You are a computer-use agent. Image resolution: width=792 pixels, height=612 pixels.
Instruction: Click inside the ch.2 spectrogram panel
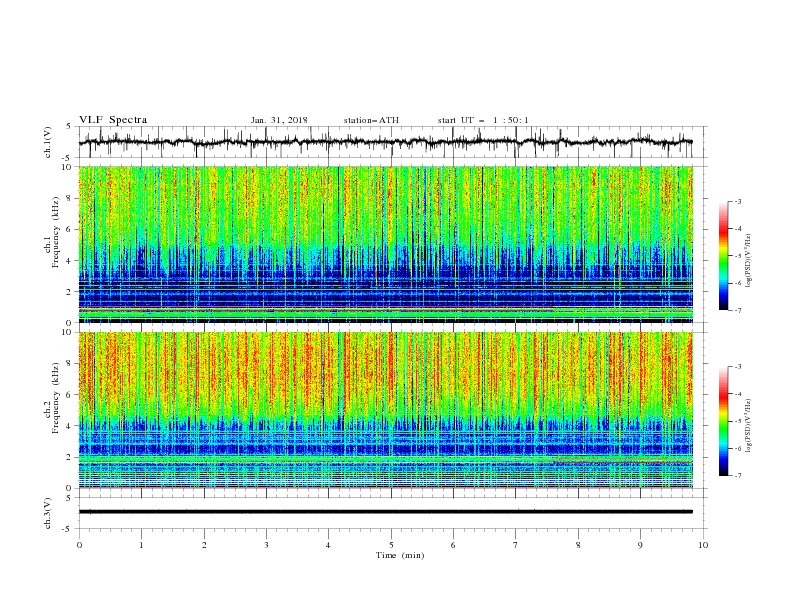385,410
